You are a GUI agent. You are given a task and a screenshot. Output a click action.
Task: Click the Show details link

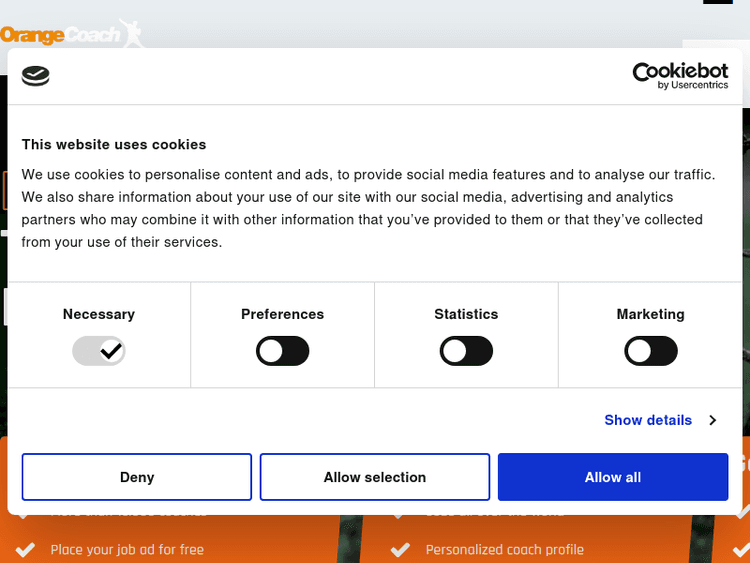648,420
